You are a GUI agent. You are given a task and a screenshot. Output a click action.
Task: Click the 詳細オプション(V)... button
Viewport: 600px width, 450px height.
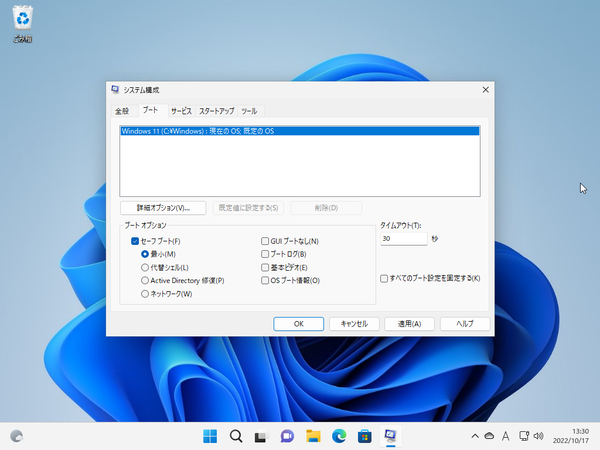coord(163,208)
